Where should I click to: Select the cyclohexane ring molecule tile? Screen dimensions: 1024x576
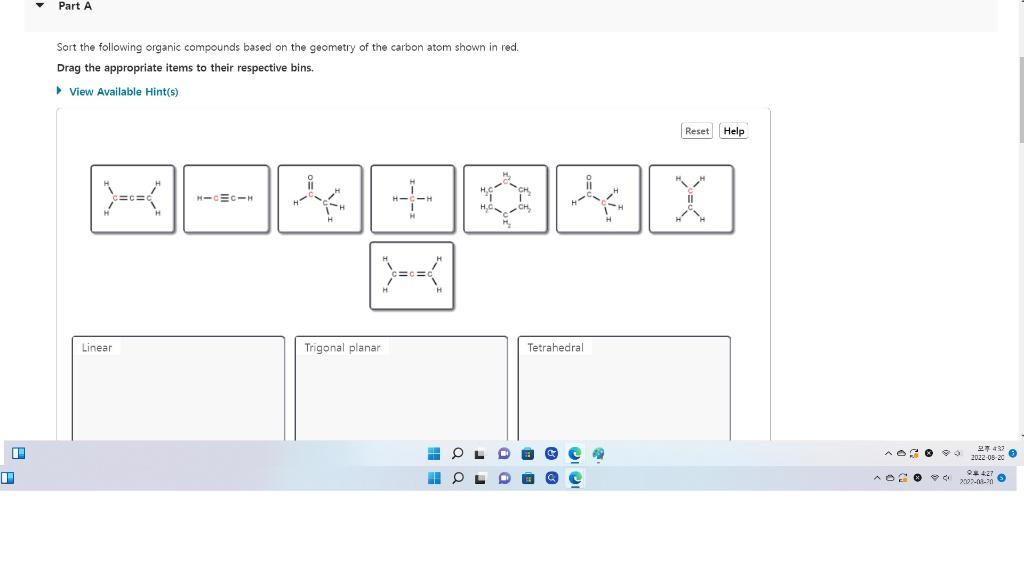(506, 198)
